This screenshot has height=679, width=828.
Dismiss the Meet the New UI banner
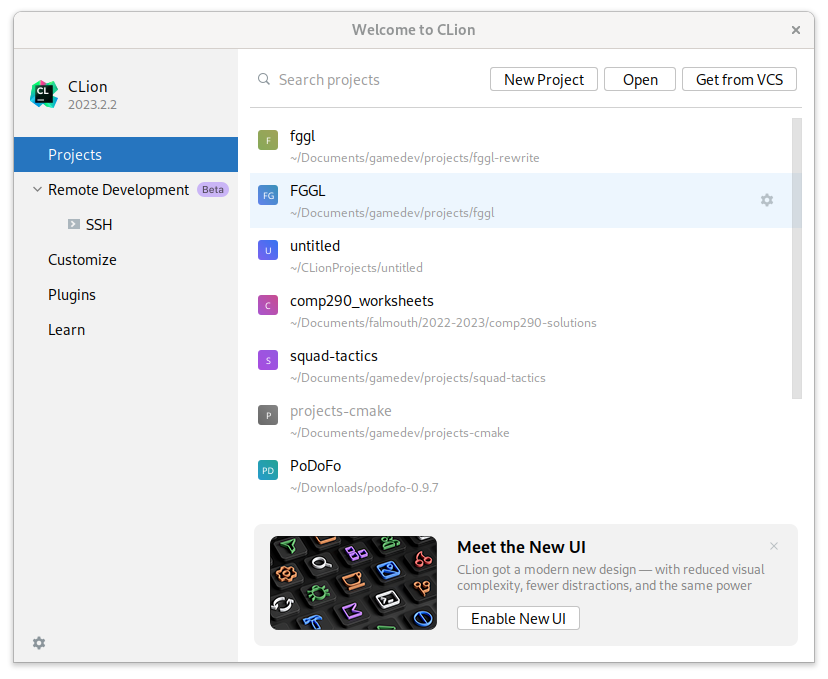coord(774,546)
